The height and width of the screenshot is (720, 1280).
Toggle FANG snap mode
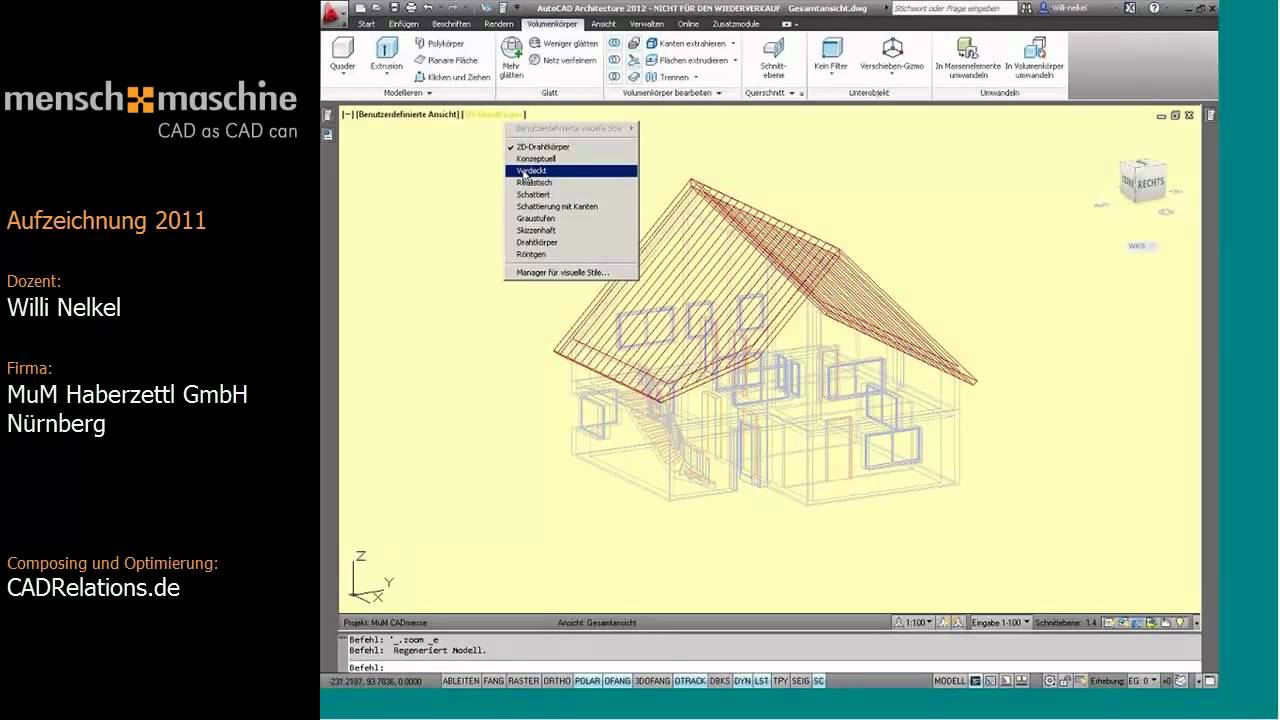(x=494, y=681)
